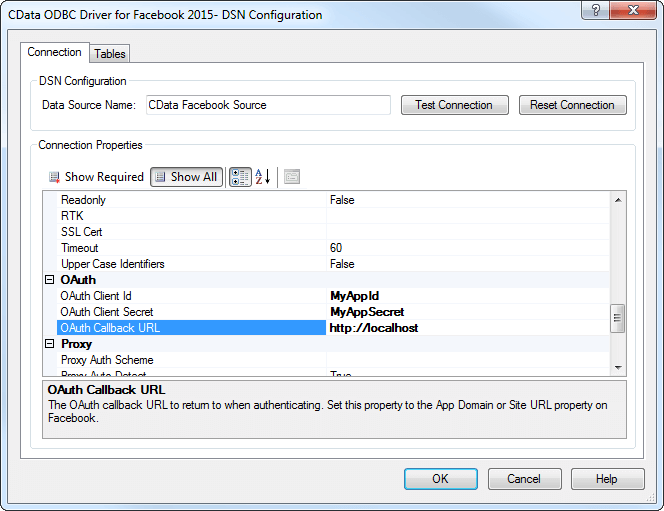This screenshot has height=511, width=664.
Task: Edit the Data Source Name field
Action: [268, 105]
